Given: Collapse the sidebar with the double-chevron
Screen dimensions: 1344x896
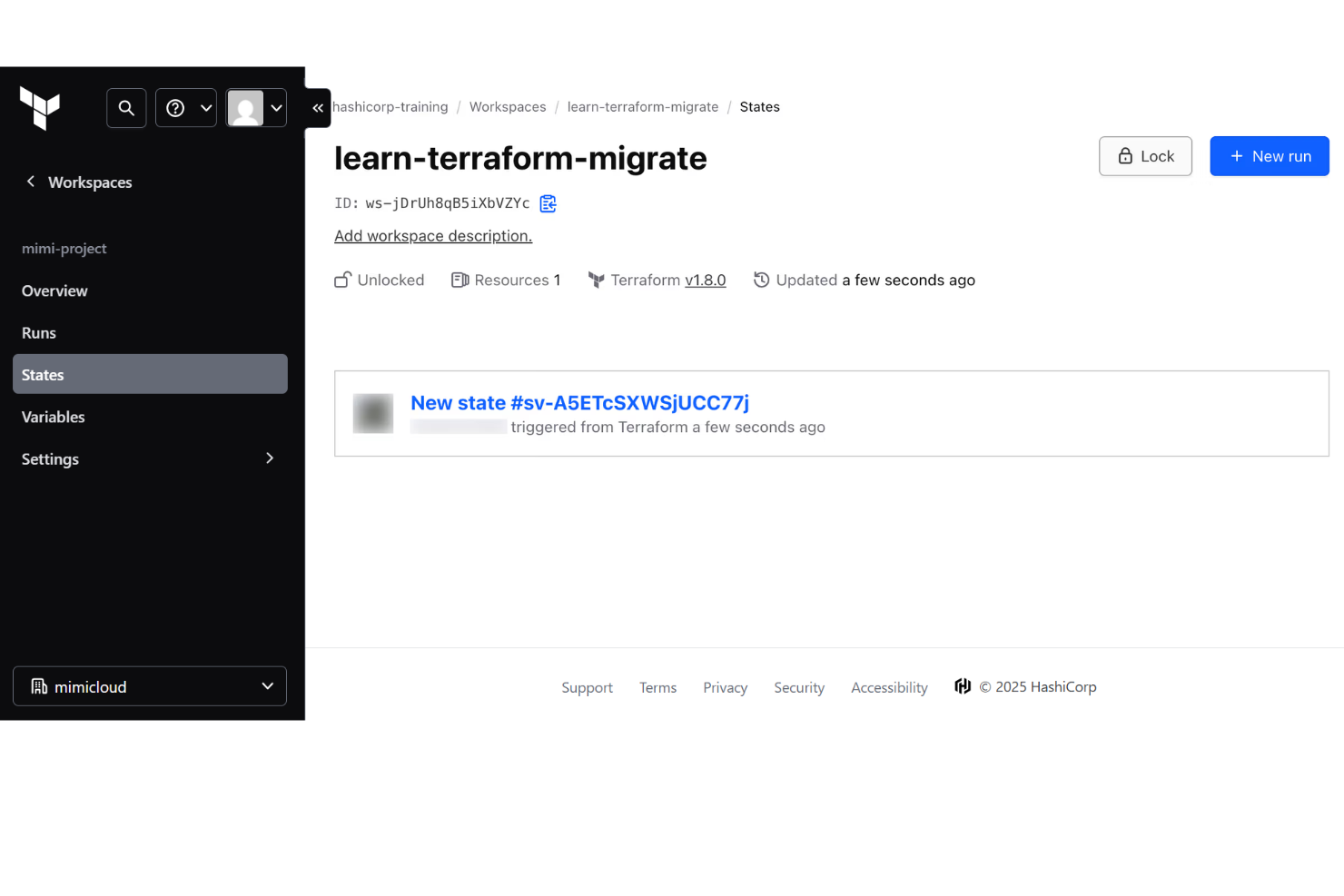Looking at the screenshot, I should tap(317, 107).
